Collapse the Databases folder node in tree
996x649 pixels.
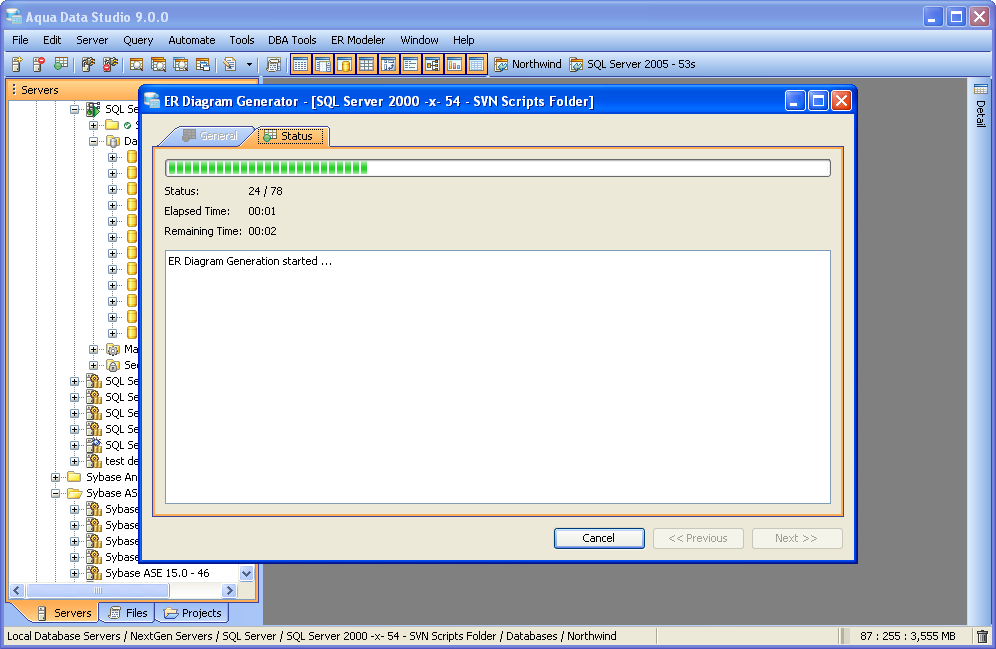[93, 141]
